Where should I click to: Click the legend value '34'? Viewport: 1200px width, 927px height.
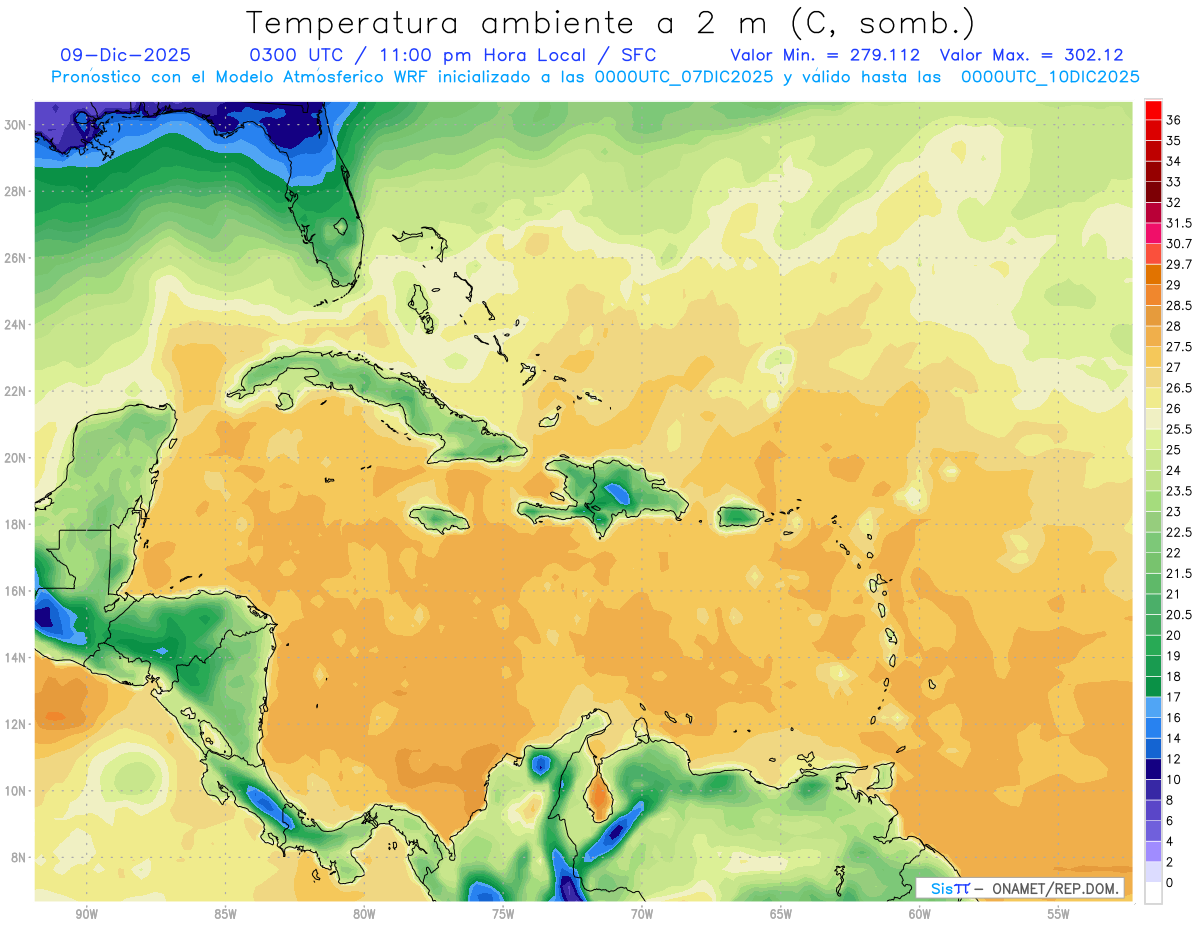[x=1173, y=161]
